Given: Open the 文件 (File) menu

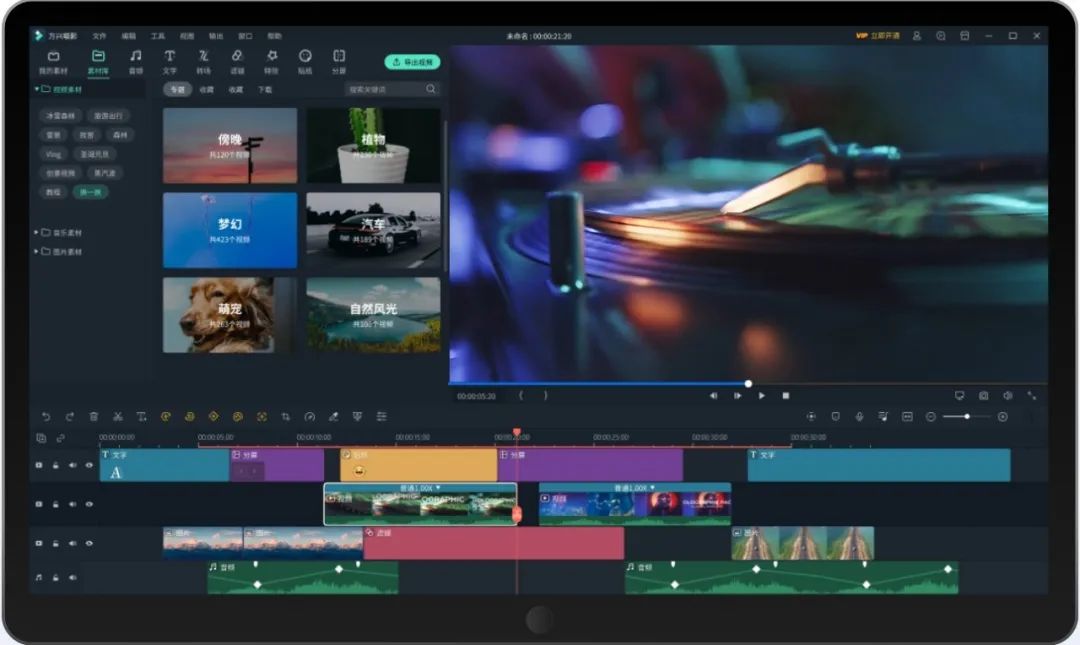Looking at the screenshot, I should 99,36.
